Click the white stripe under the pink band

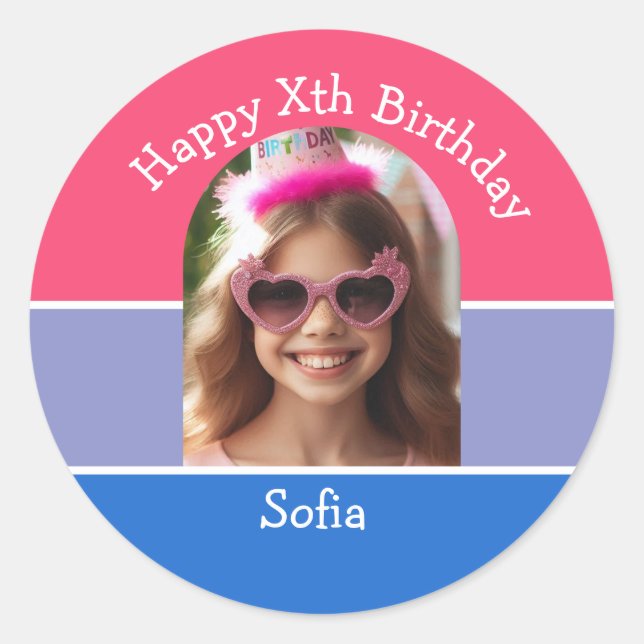tap(106, 305)
